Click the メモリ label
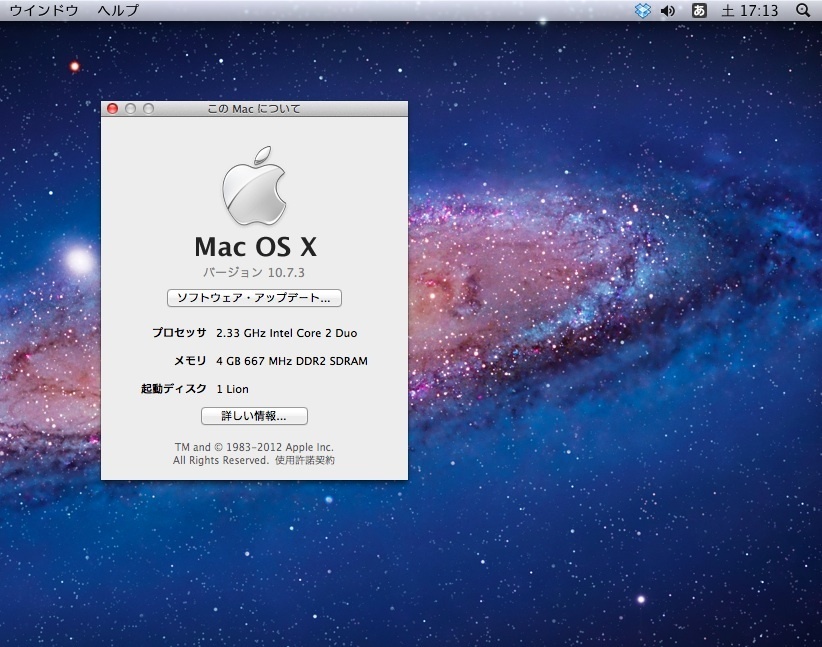Image resolution: width=822 pixels, height=647 pixels. pos(190,361)
